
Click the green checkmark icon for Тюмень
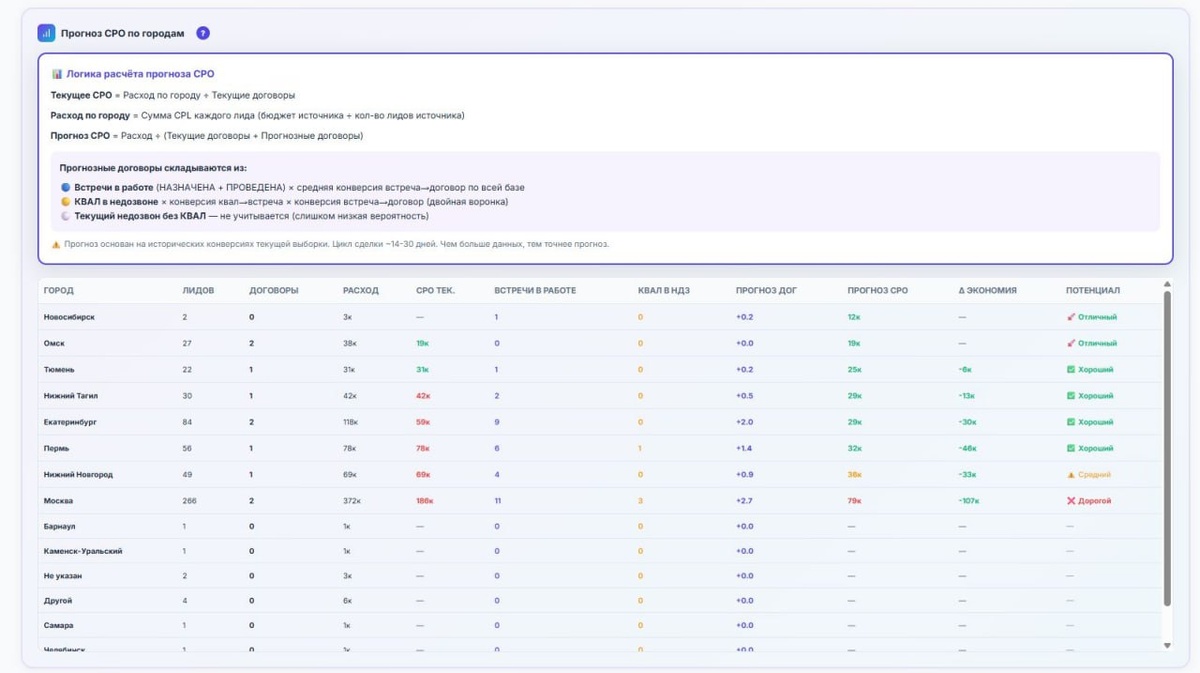1071,370
